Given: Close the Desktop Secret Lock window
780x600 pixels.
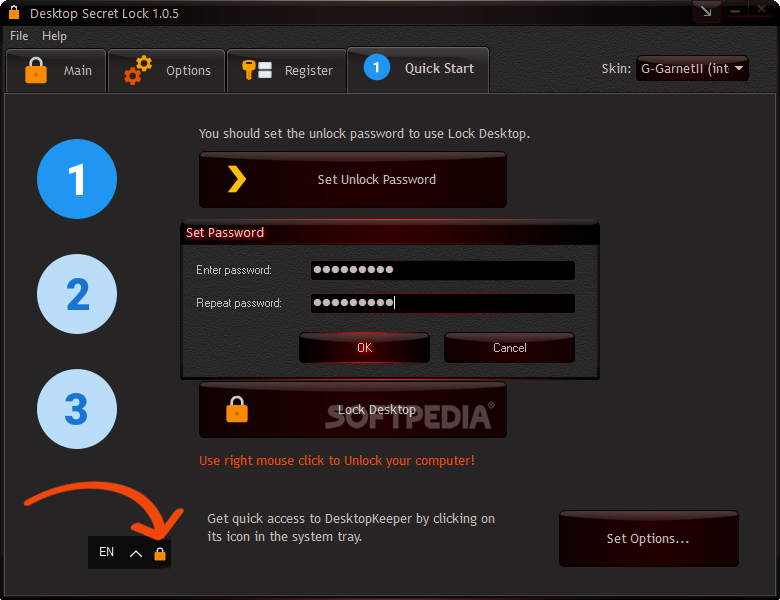Looking at the screenshot, I should [762, 9].
